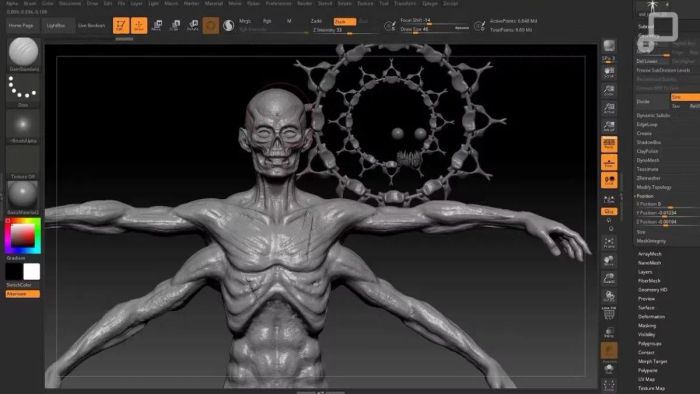
Task: Toggle the L.Sym button on right shelf
Action: pos(609,199)
